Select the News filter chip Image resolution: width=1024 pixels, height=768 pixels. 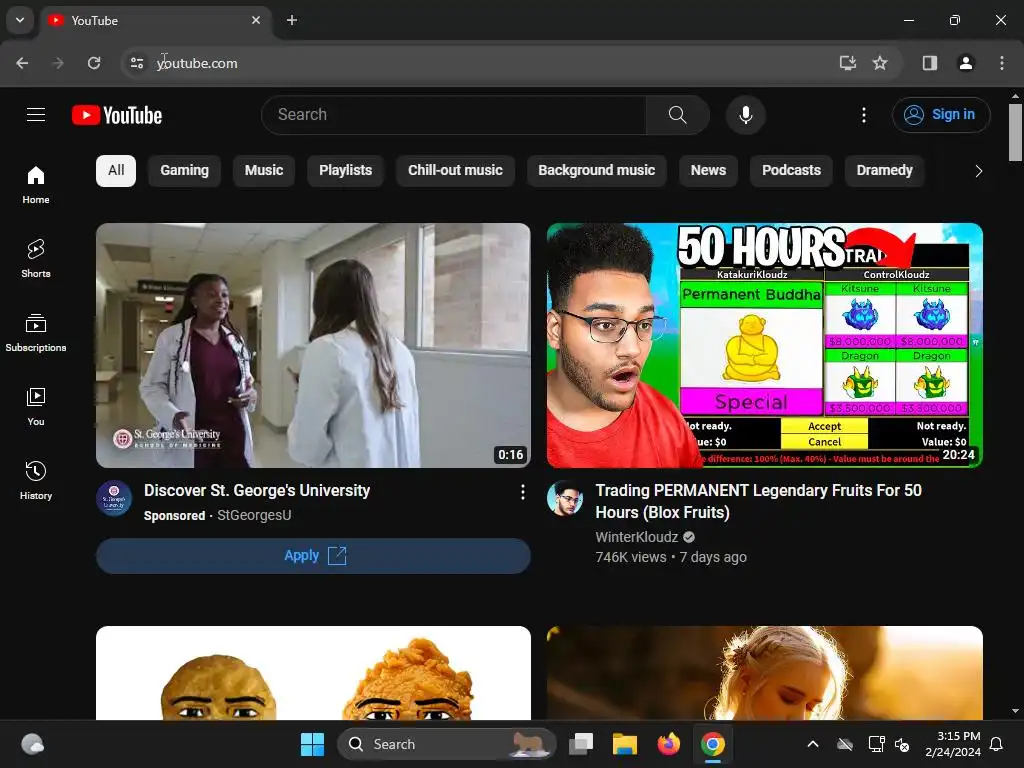[x=708, y=170]
